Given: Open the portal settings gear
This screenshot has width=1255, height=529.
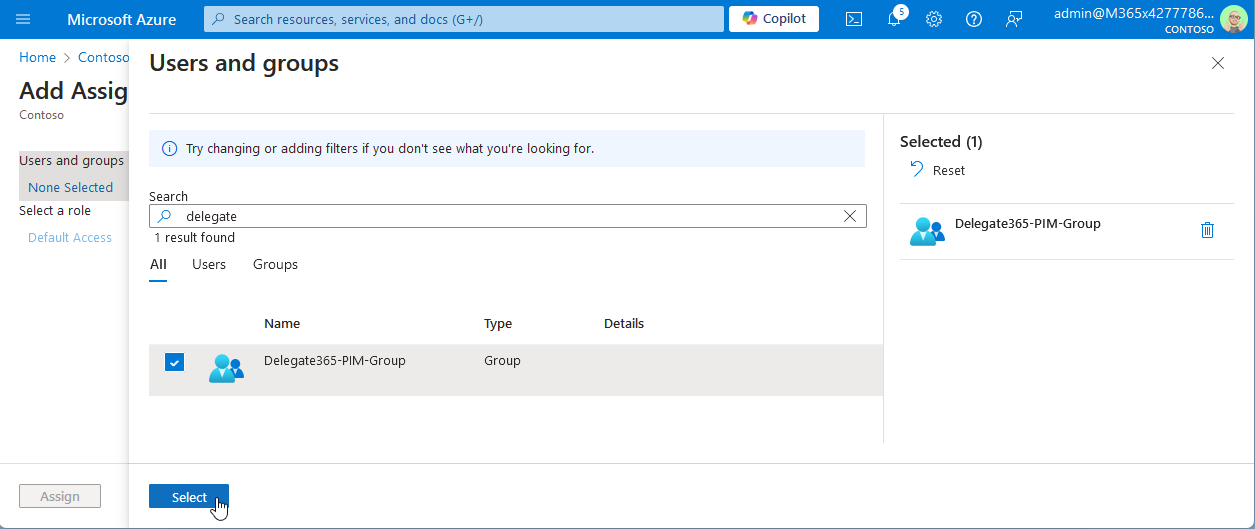Looking at the screenshot, I should (934, 19).
